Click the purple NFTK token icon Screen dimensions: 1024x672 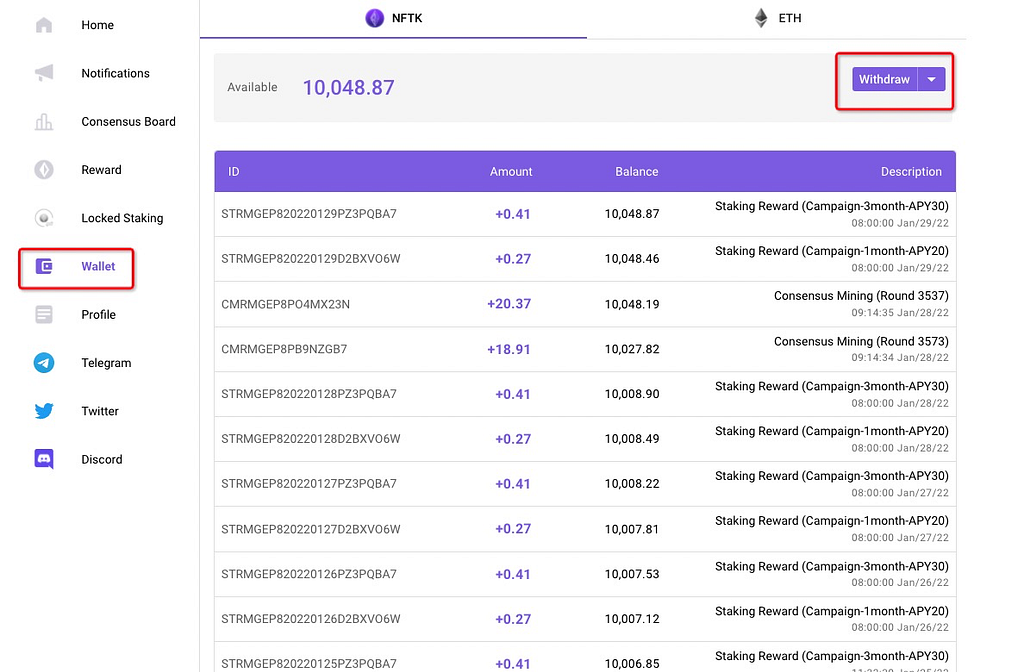pyautogui.click(x=374, y=18)
